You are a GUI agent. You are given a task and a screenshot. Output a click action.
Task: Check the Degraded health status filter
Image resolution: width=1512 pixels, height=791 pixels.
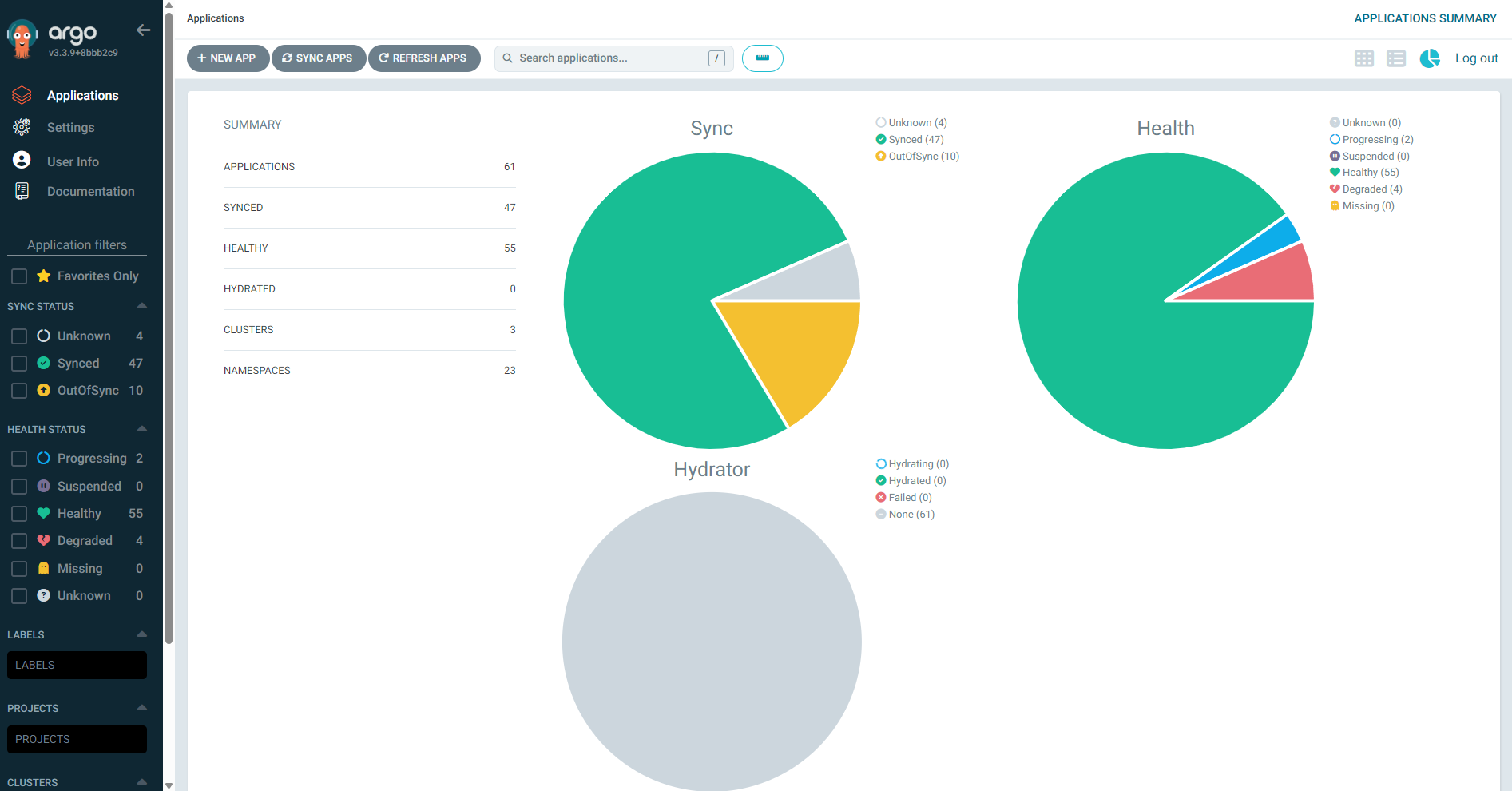(19, 541)
